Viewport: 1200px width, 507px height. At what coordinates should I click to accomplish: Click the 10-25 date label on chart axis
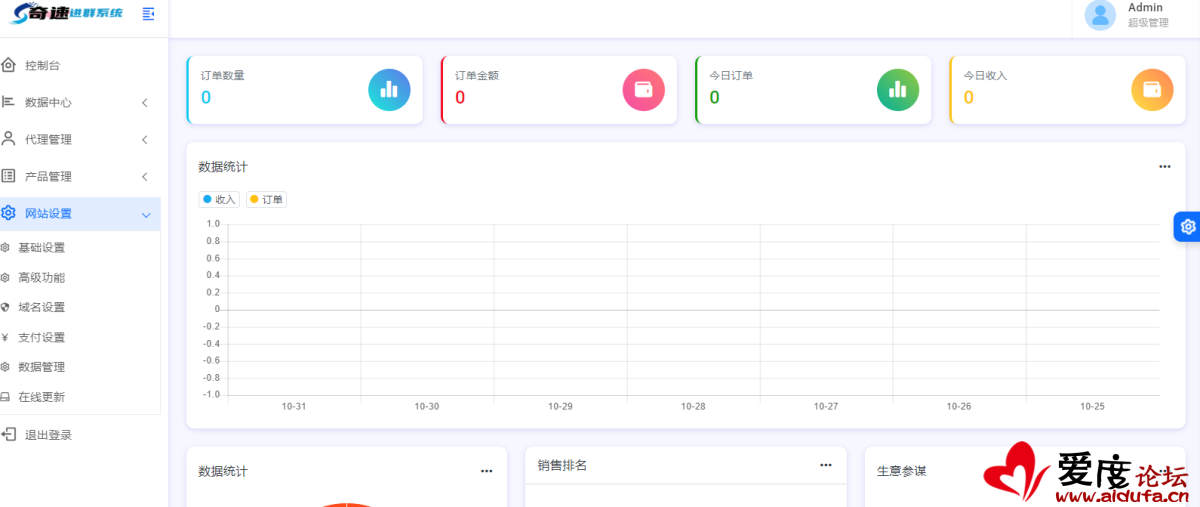[1092, 406]
